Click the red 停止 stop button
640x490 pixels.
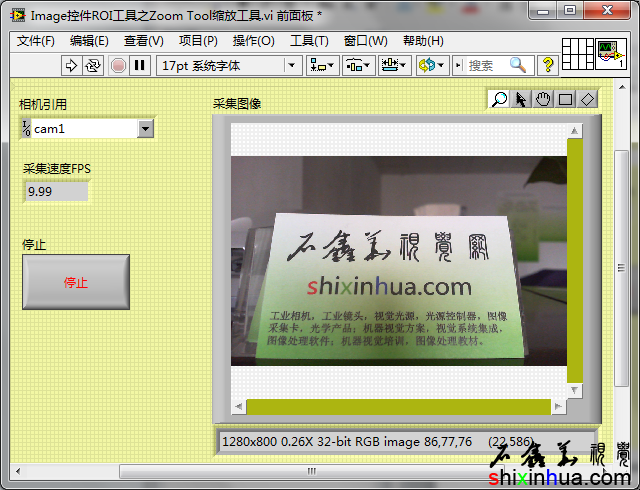click(x=76, y=283)
